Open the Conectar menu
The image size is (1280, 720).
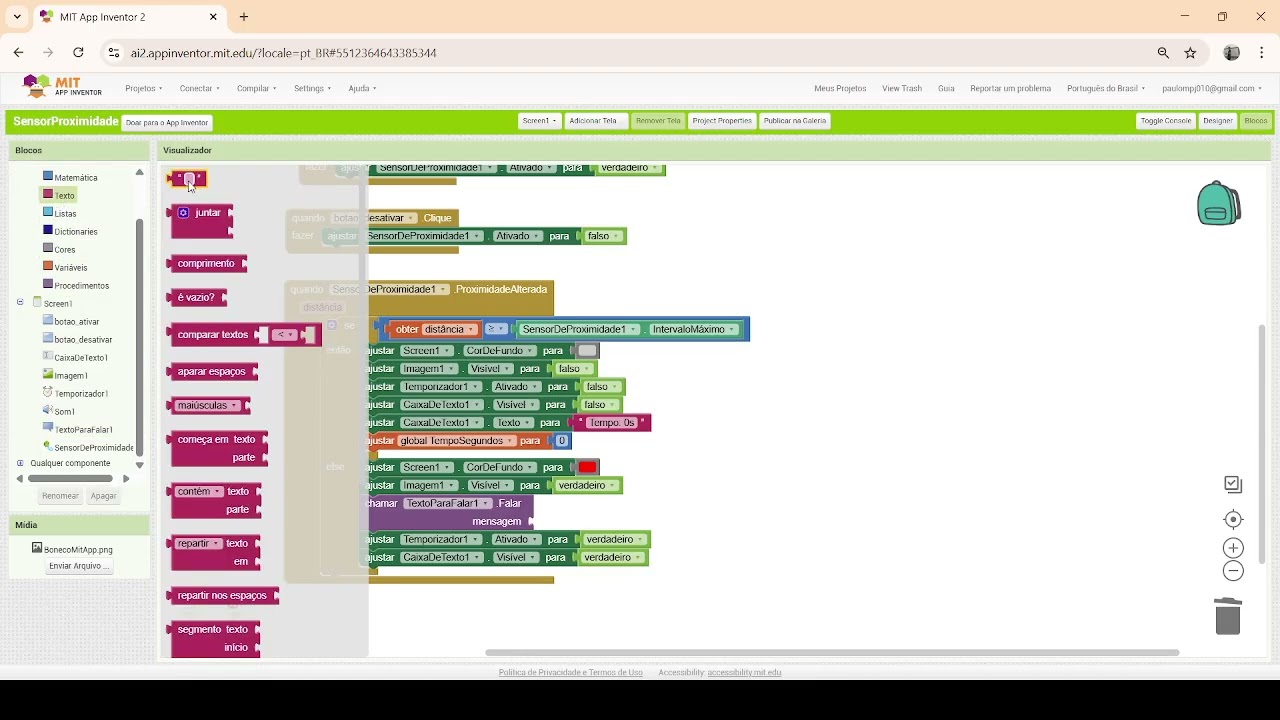(x=199, y=88)
